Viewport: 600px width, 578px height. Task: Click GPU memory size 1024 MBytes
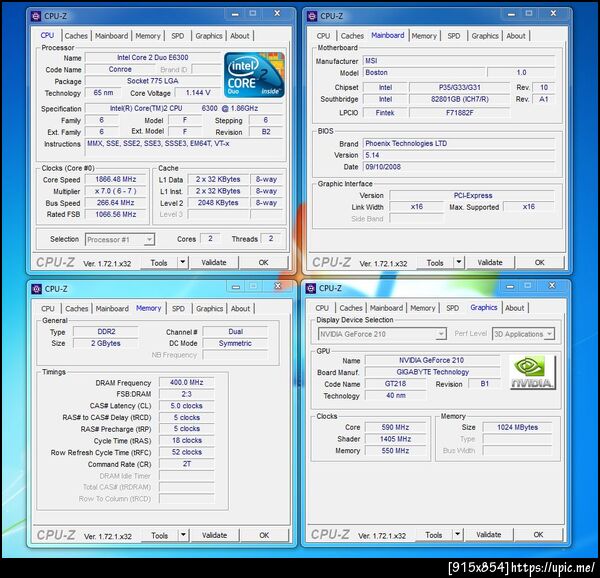[x=517, y=427]
